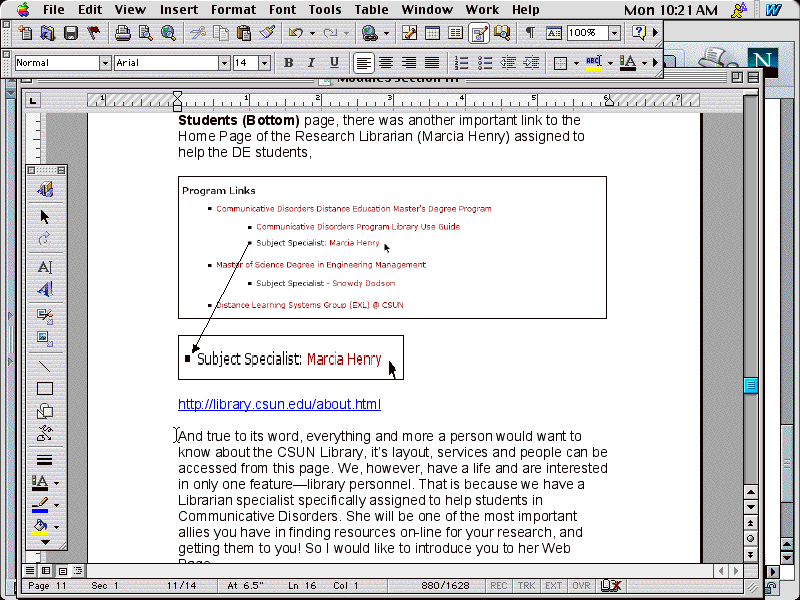This screenshot has height=600, width=800.
Task: Decrease the paragraph indent
Action: pos(508,63)
